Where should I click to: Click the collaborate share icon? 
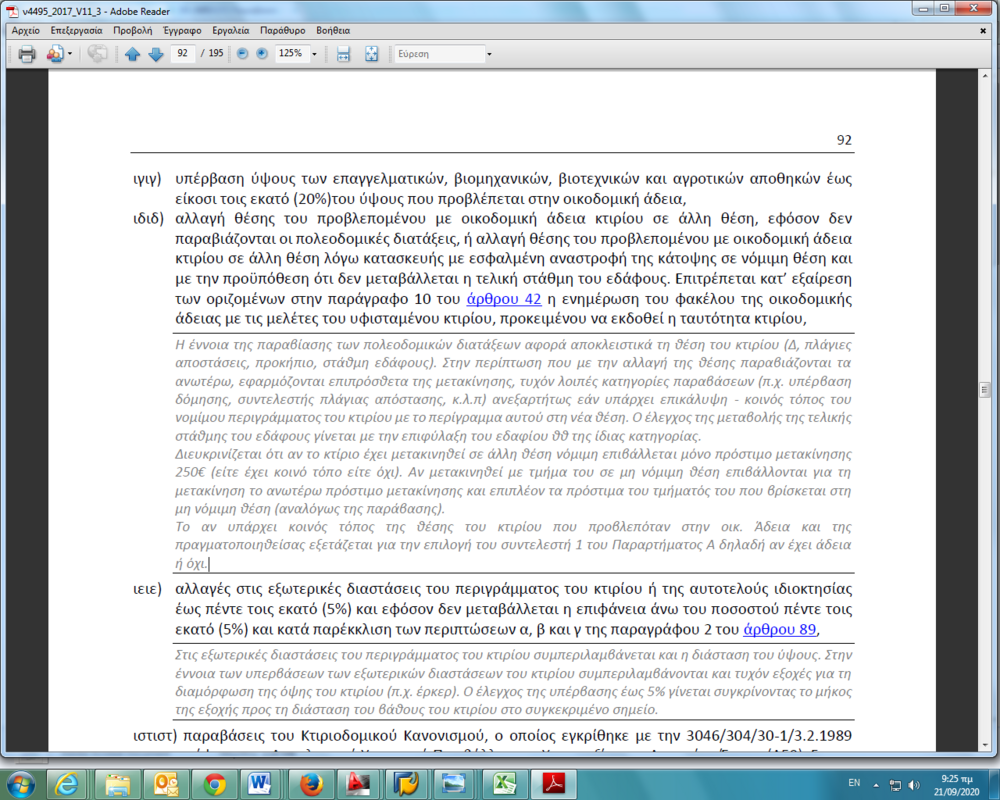(53, 54)
